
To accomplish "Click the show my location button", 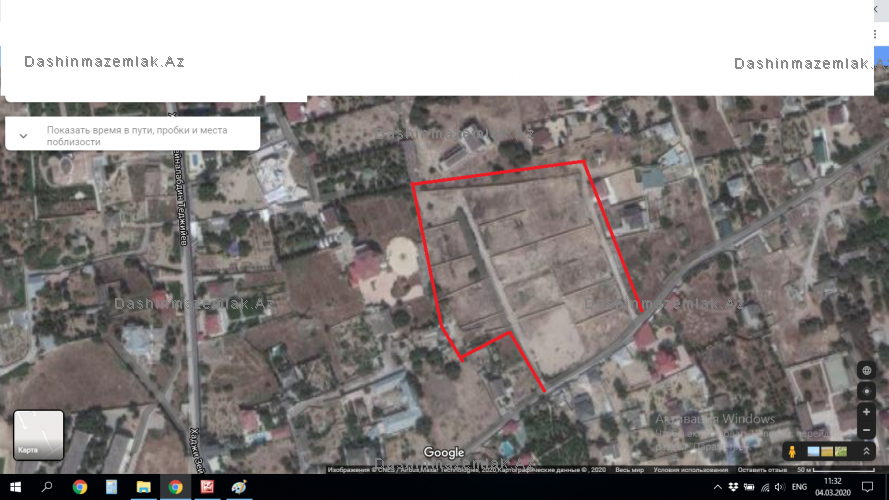I will click(866, 391).
